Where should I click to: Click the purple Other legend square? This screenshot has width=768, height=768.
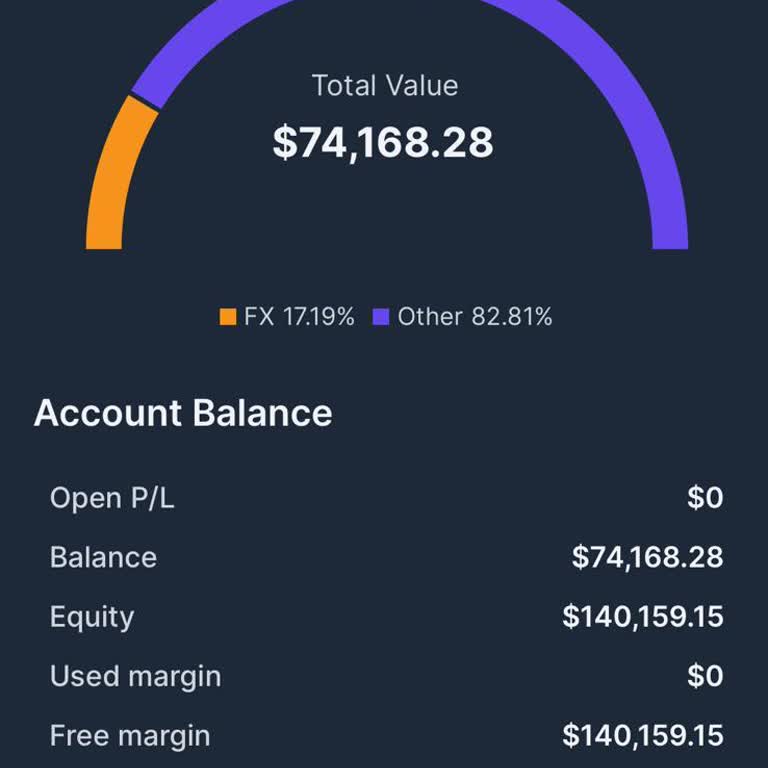(380, 318)
